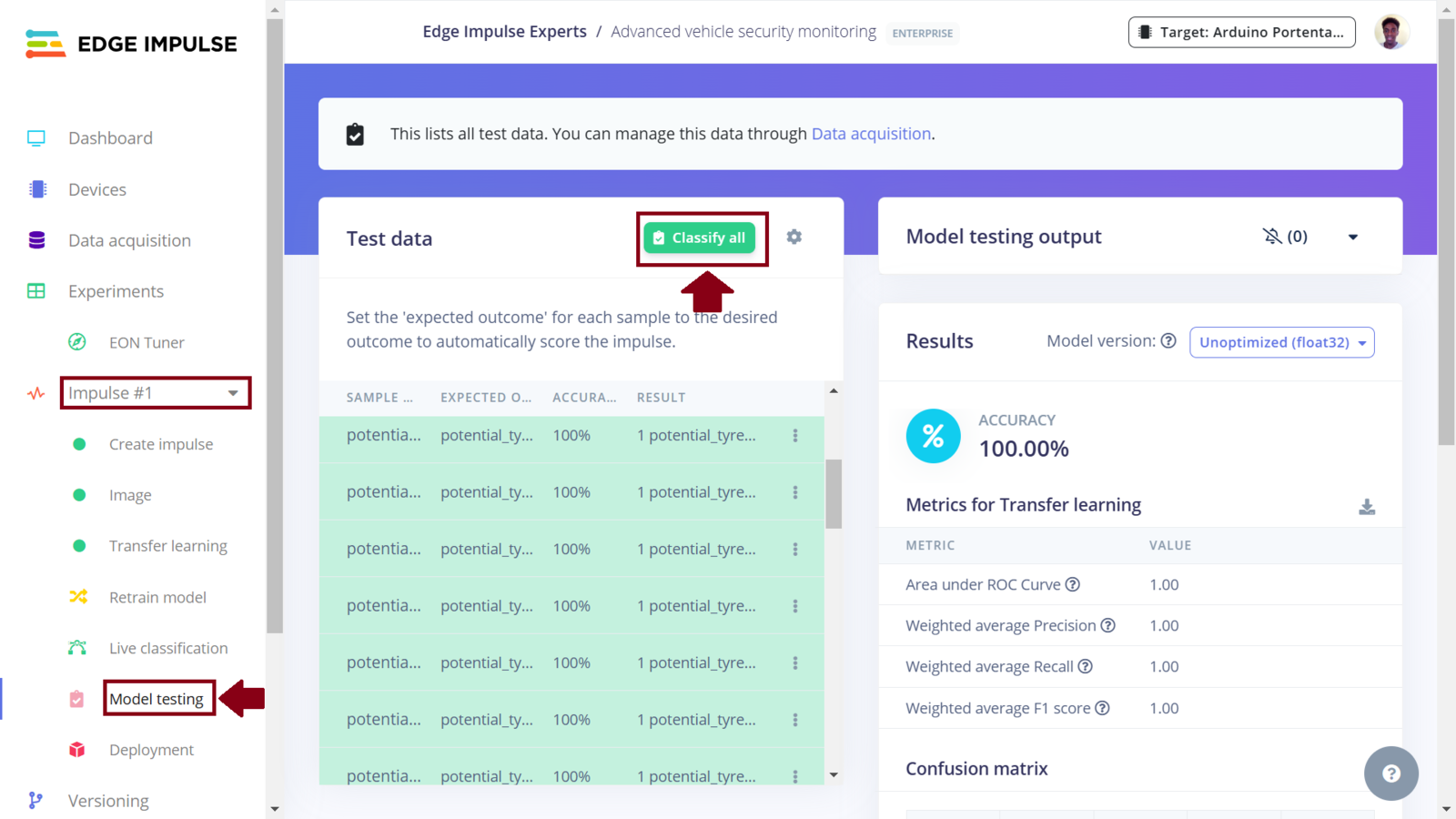Click the Edge Impulse logo
The image size is (1456, 819).
click(x=131, y=44)
